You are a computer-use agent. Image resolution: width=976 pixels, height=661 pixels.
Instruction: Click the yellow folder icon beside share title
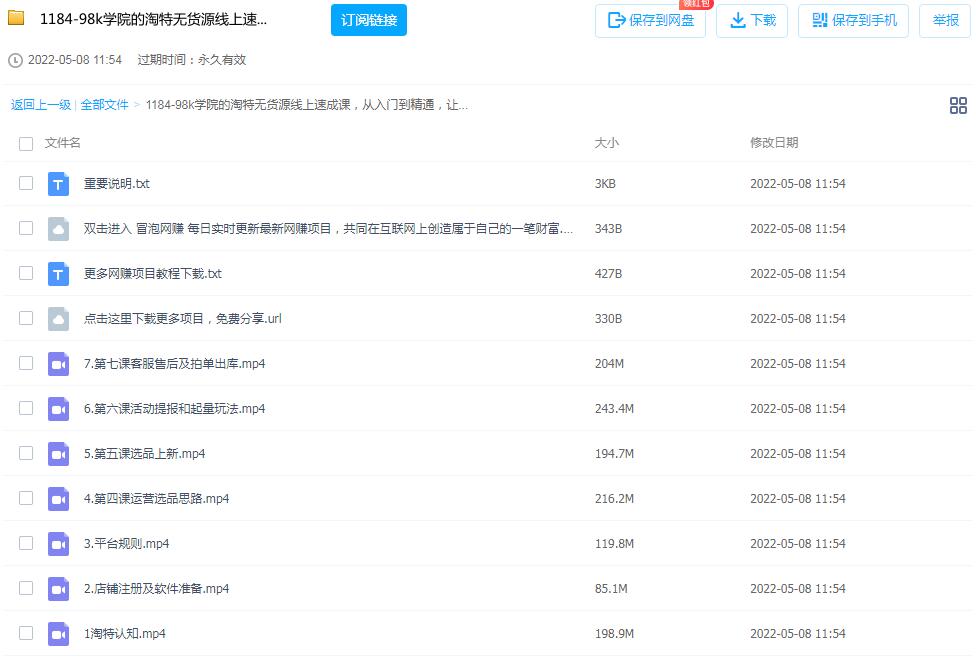pyautogui.click(x=16, y=18)
